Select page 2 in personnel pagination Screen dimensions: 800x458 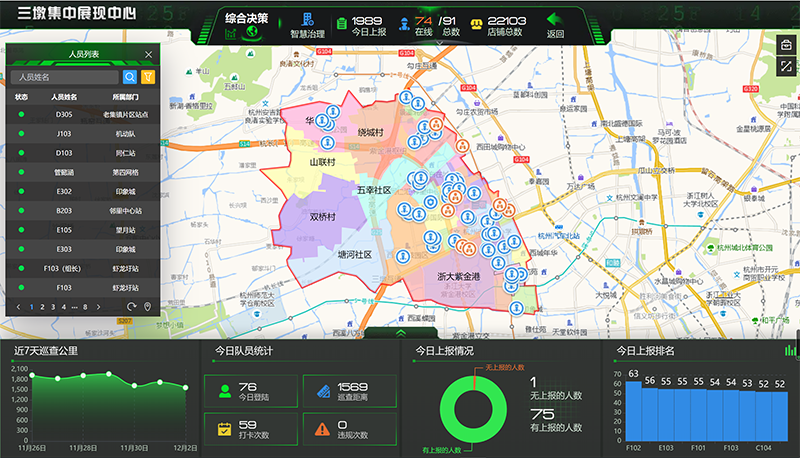pos(42,306)
